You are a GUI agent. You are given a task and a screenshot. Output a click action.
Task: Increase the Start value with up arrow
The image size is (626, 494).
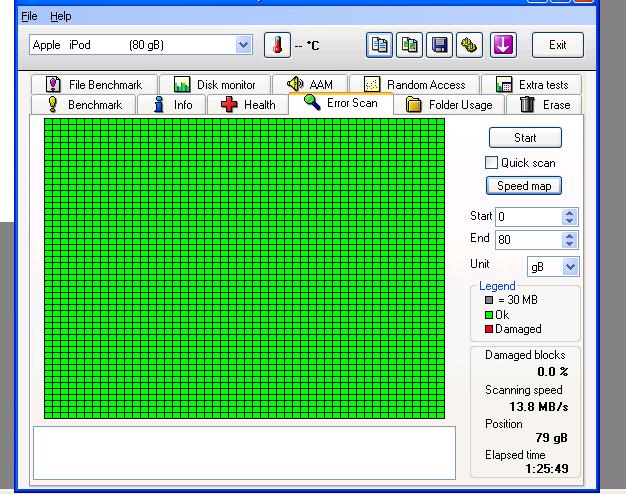(x=570, y=212)
